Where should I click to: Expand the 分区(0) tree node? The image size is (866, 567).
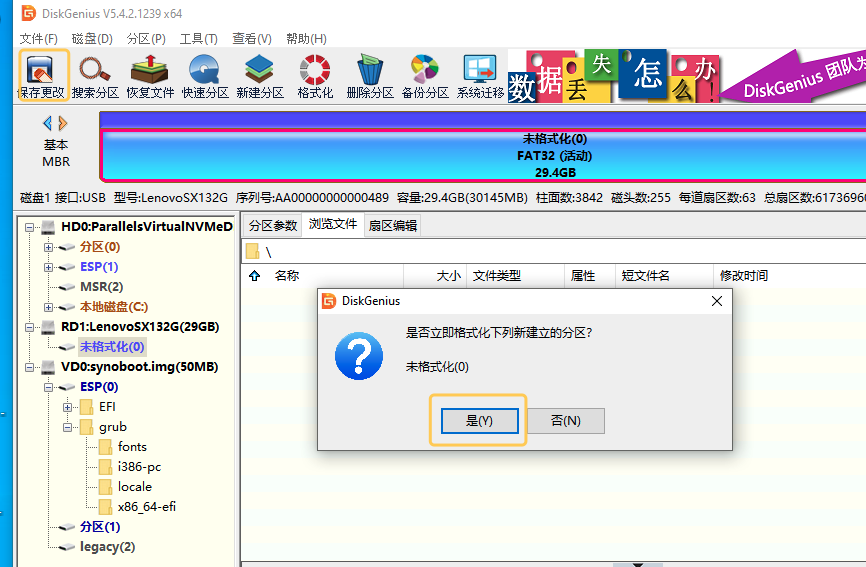(49, 247)
